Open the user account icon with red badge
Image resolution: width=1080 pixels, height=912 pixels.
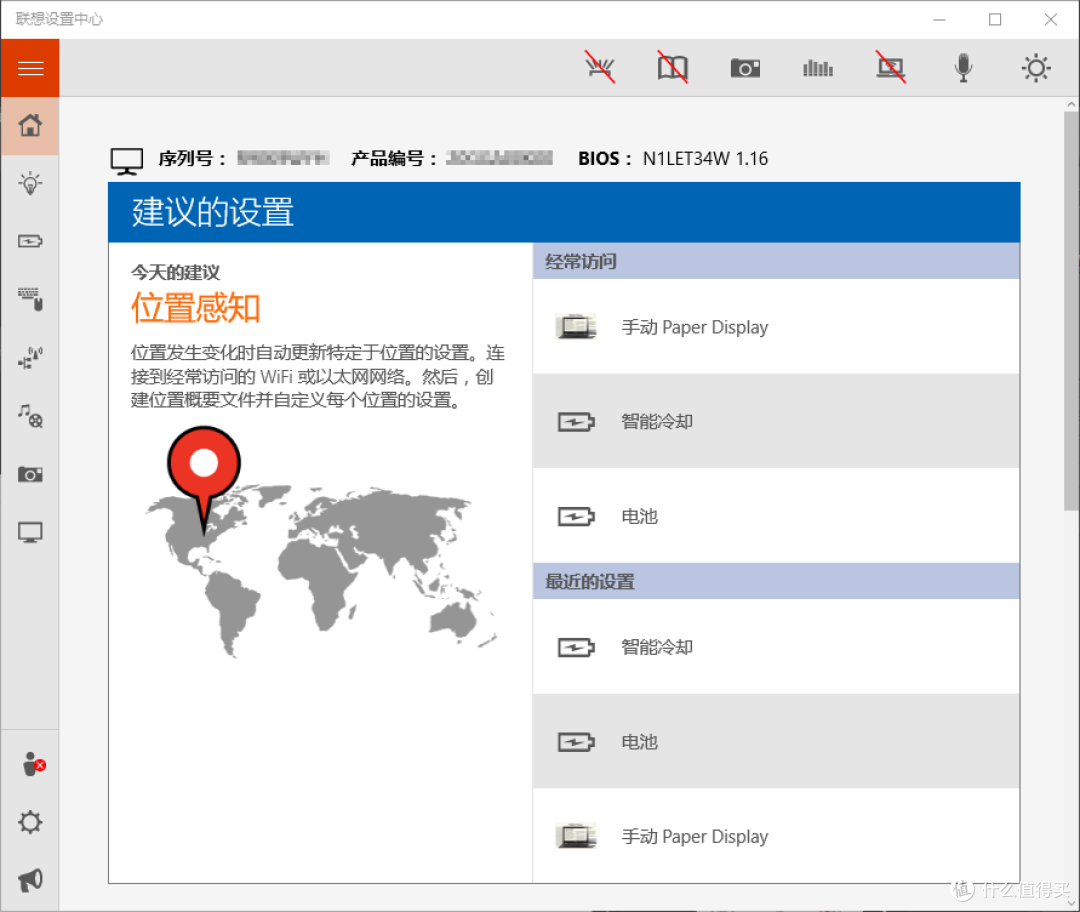click(x=30, y=765)
